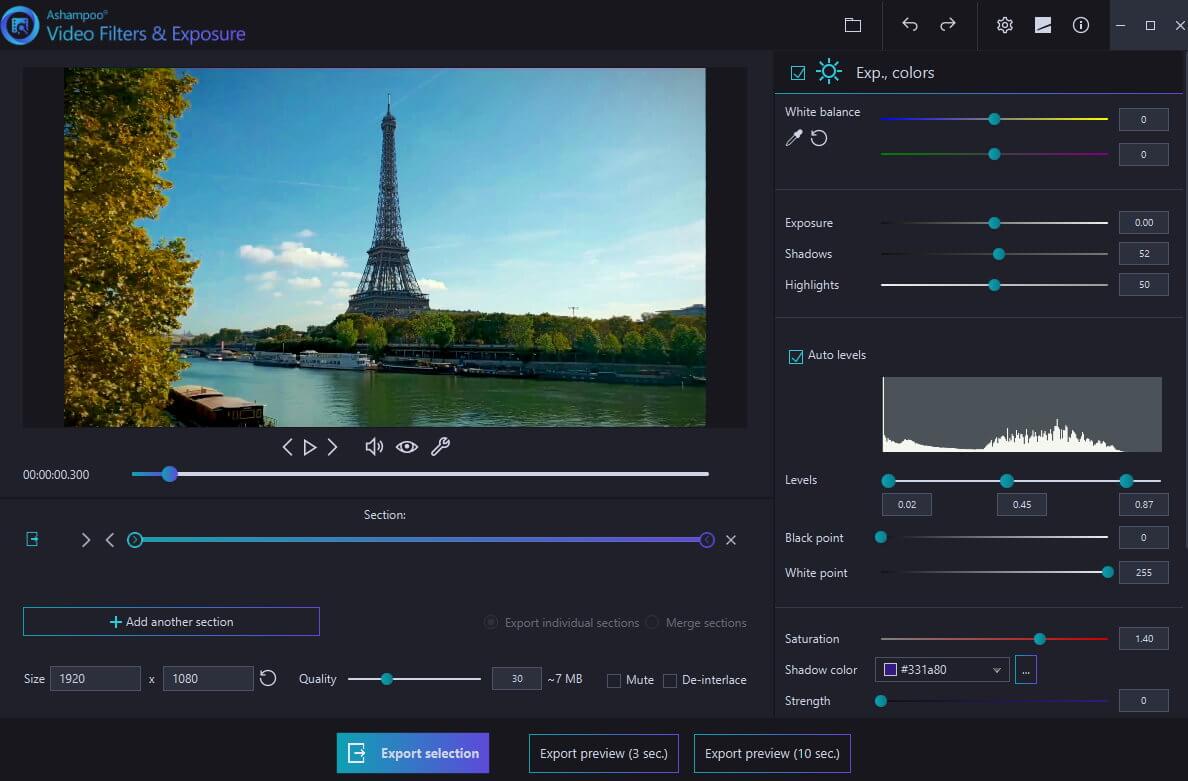Enable the De-interlace option
The width and height of the screenshot is (1188, 781).
669,680
